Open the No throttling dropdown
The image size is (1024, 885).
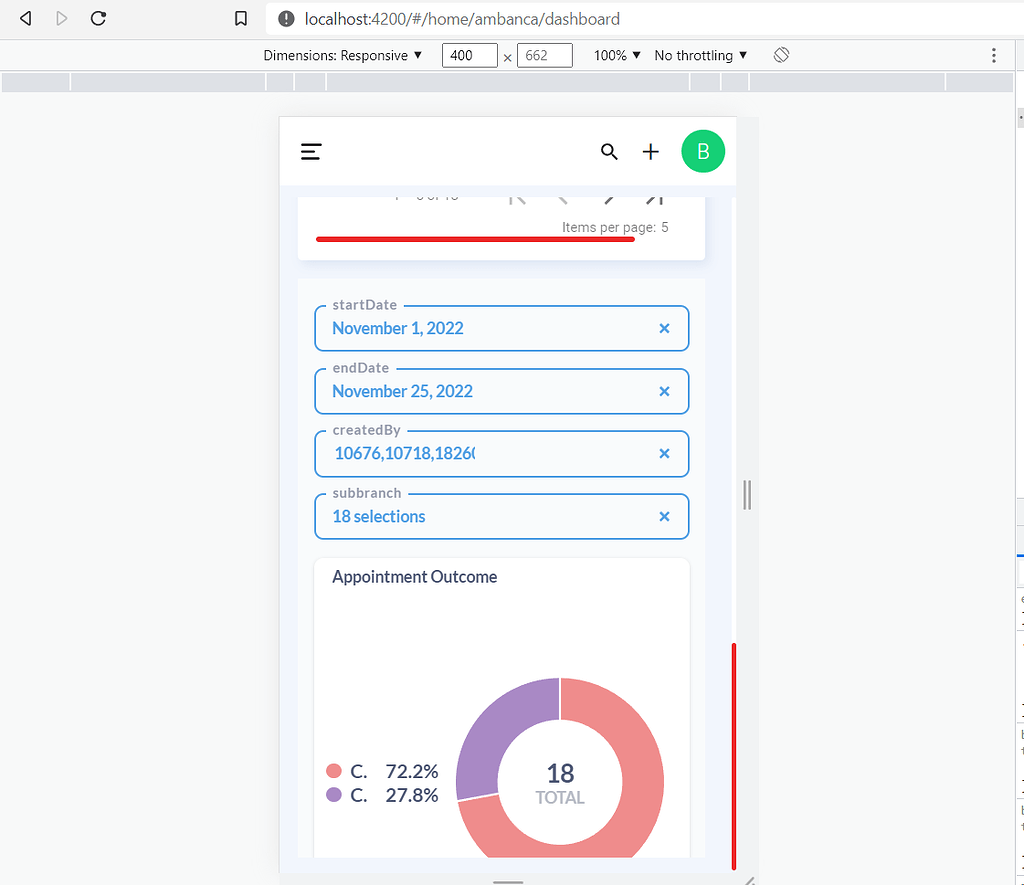point(701,55)
